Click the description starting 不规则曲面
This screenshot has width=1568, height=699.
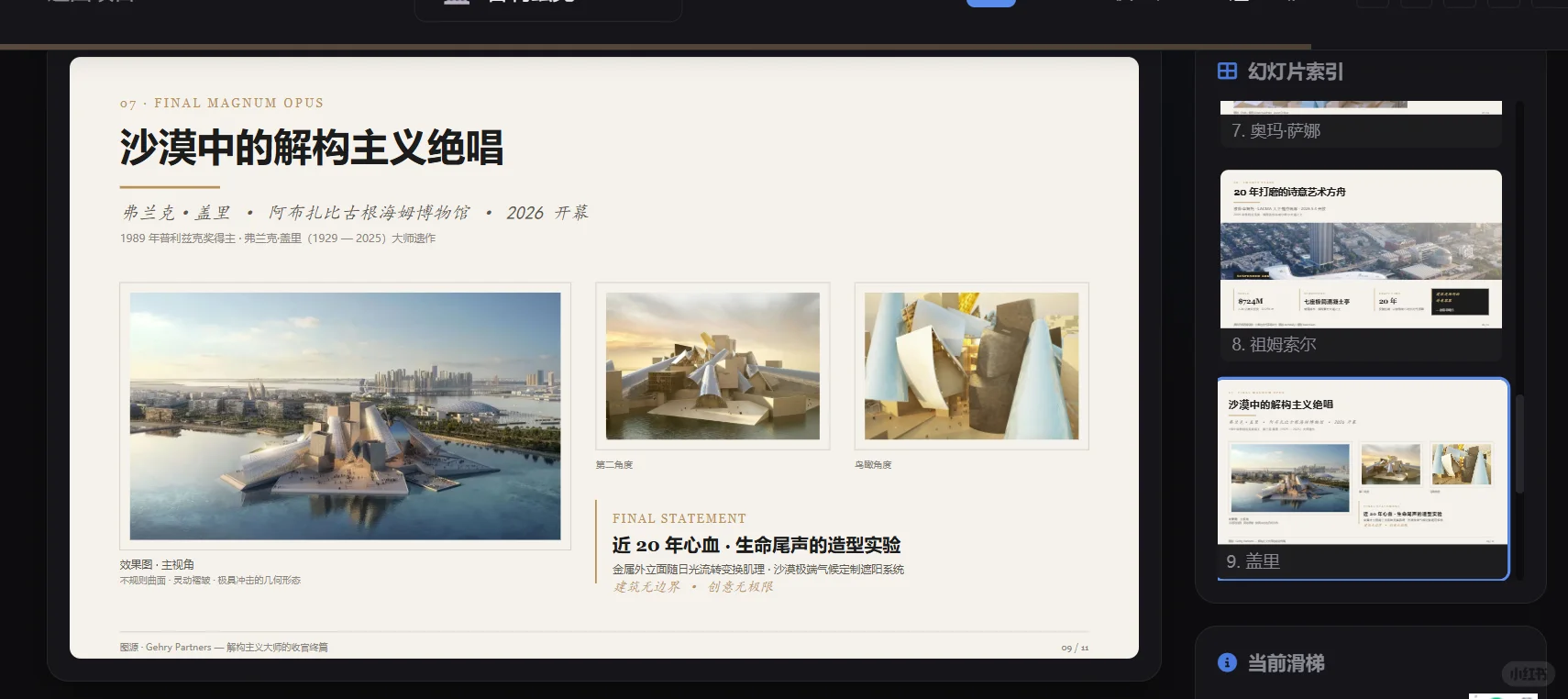pos(210,581)
